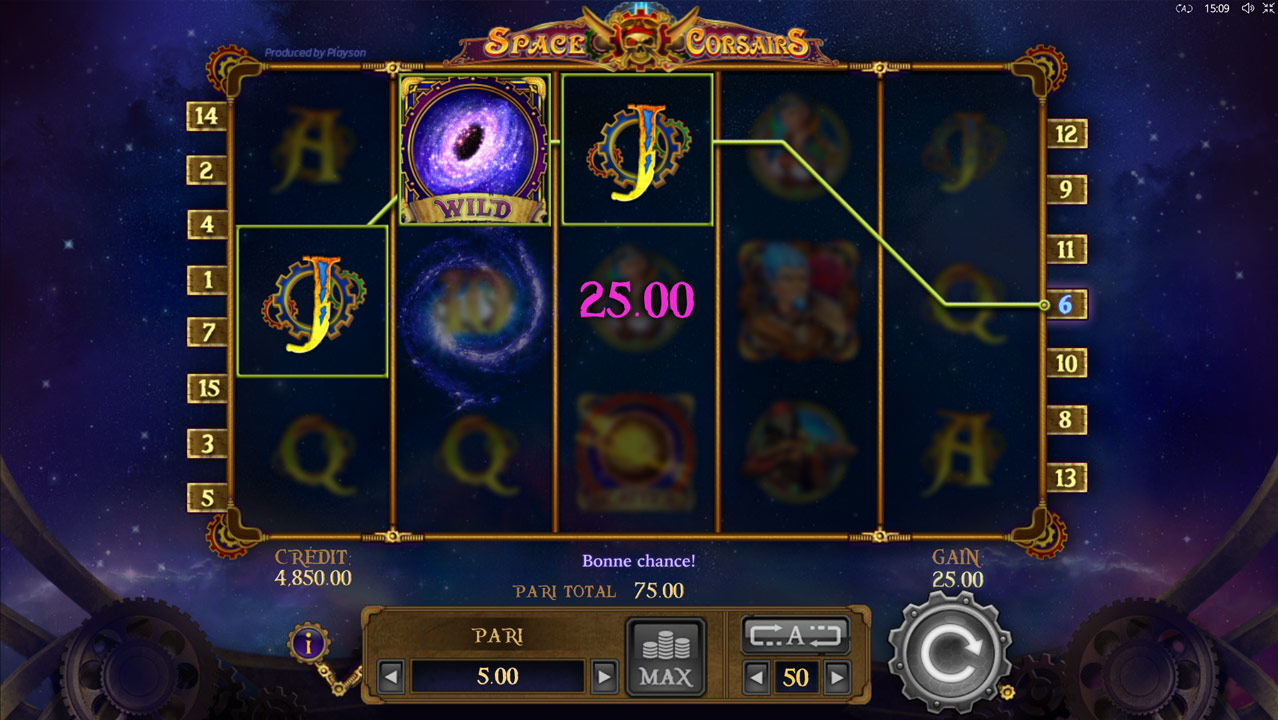Click the system clock showing 15:09
1278x720 pixels.
point(1217,8)
